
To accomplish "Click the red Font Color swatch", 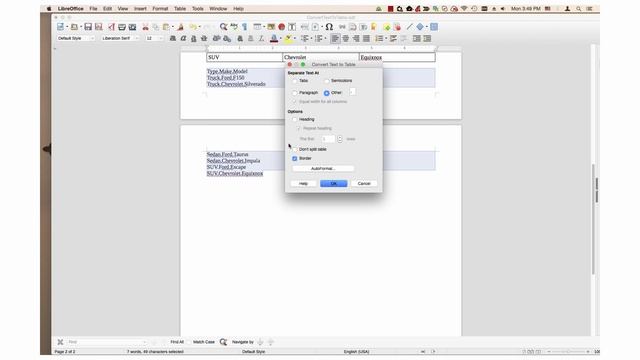I will [274, 38].
